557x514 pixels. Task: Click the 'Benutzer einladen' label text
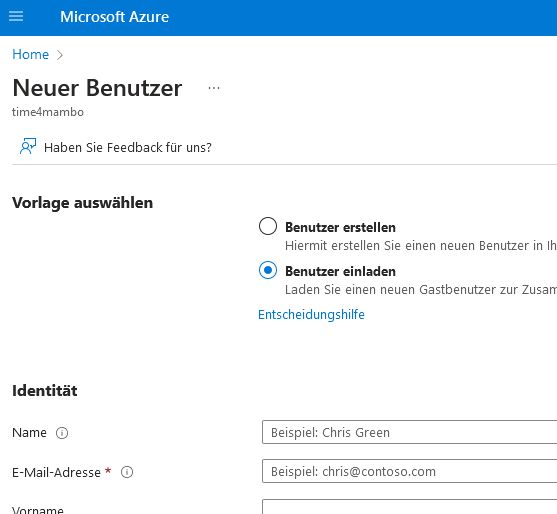pos(340,271)
